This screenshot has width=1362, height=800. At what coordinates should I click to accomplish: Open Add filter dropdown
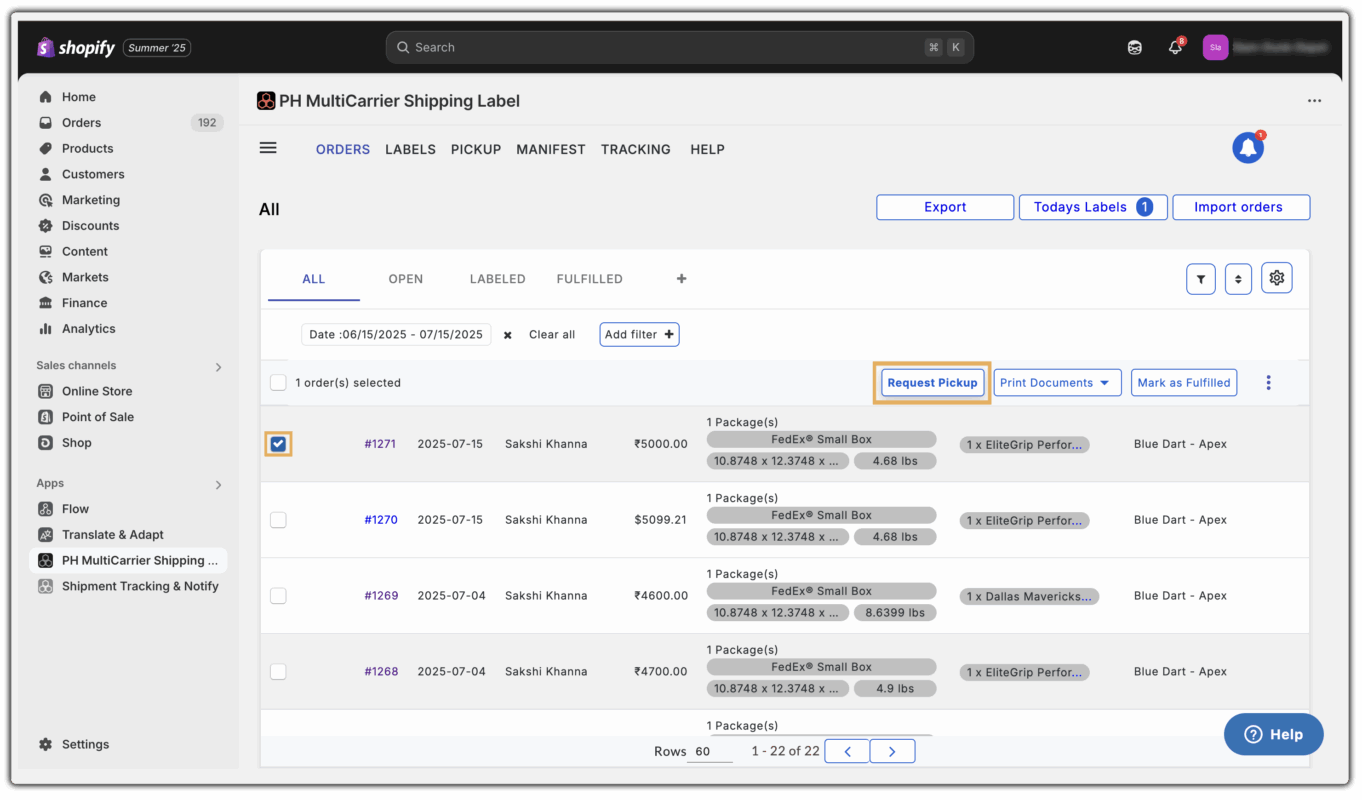(639, 335)
